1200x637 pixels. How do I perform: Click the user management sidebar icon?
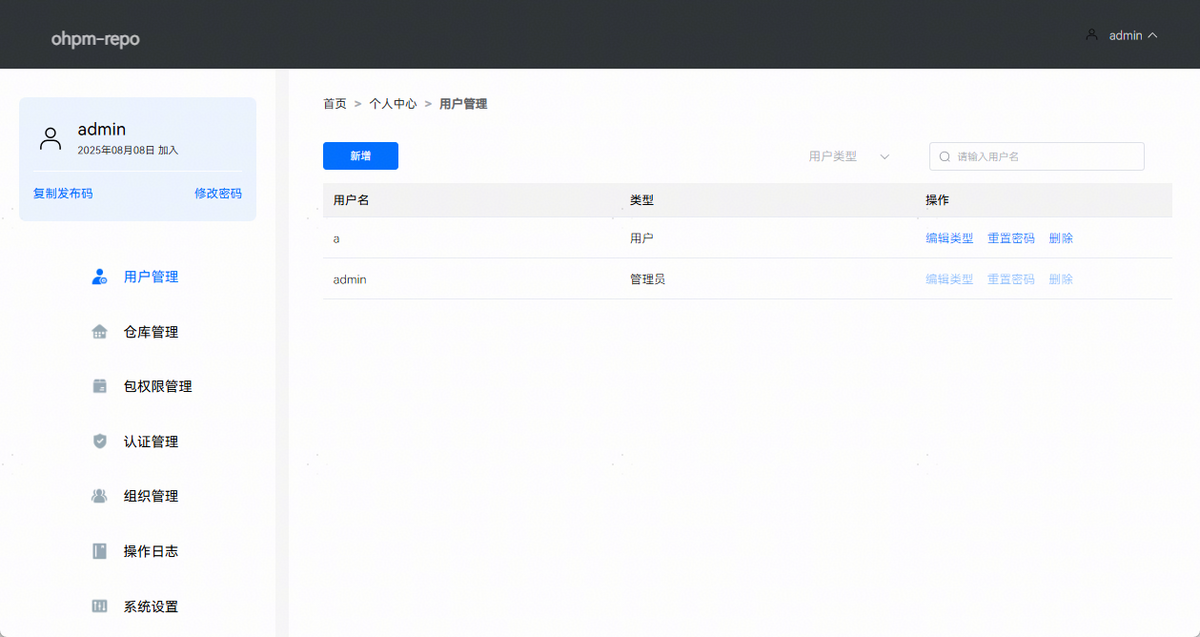(x=99, y=277)
